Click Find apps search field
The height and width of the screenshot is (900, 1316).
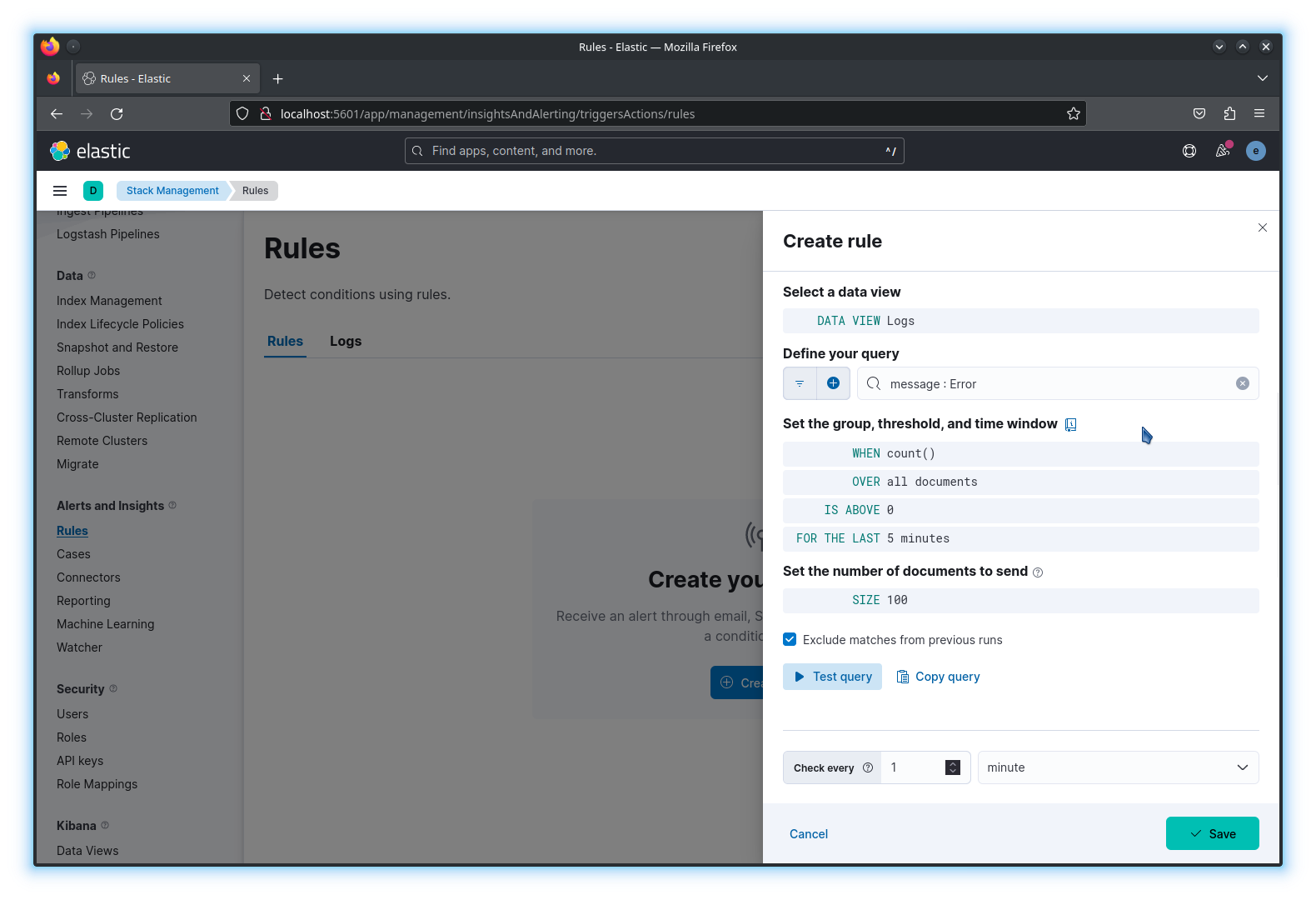[655, 151]
